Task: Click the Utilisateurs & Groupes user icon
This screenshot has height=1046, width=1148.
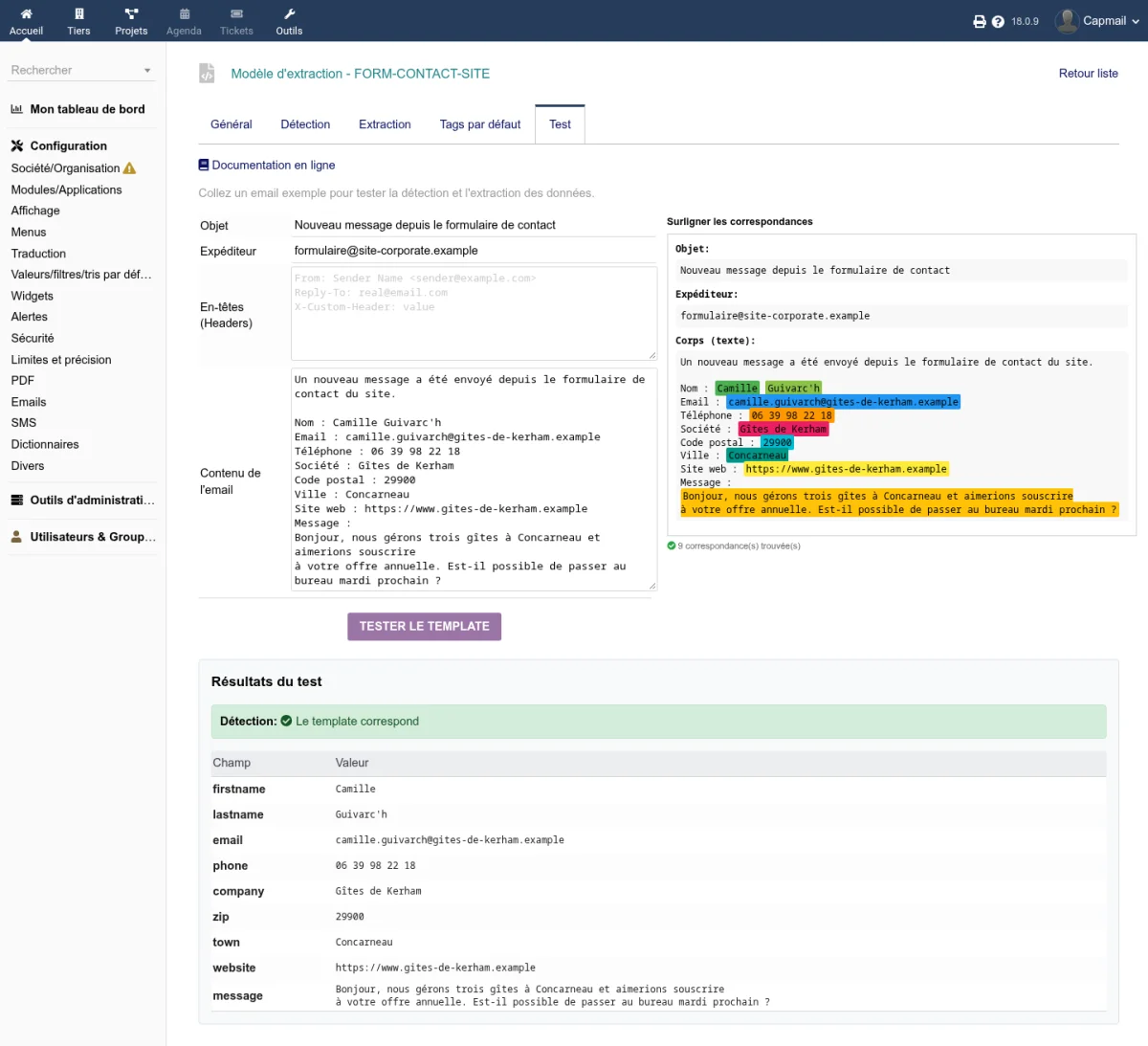Action: [16, 537]
